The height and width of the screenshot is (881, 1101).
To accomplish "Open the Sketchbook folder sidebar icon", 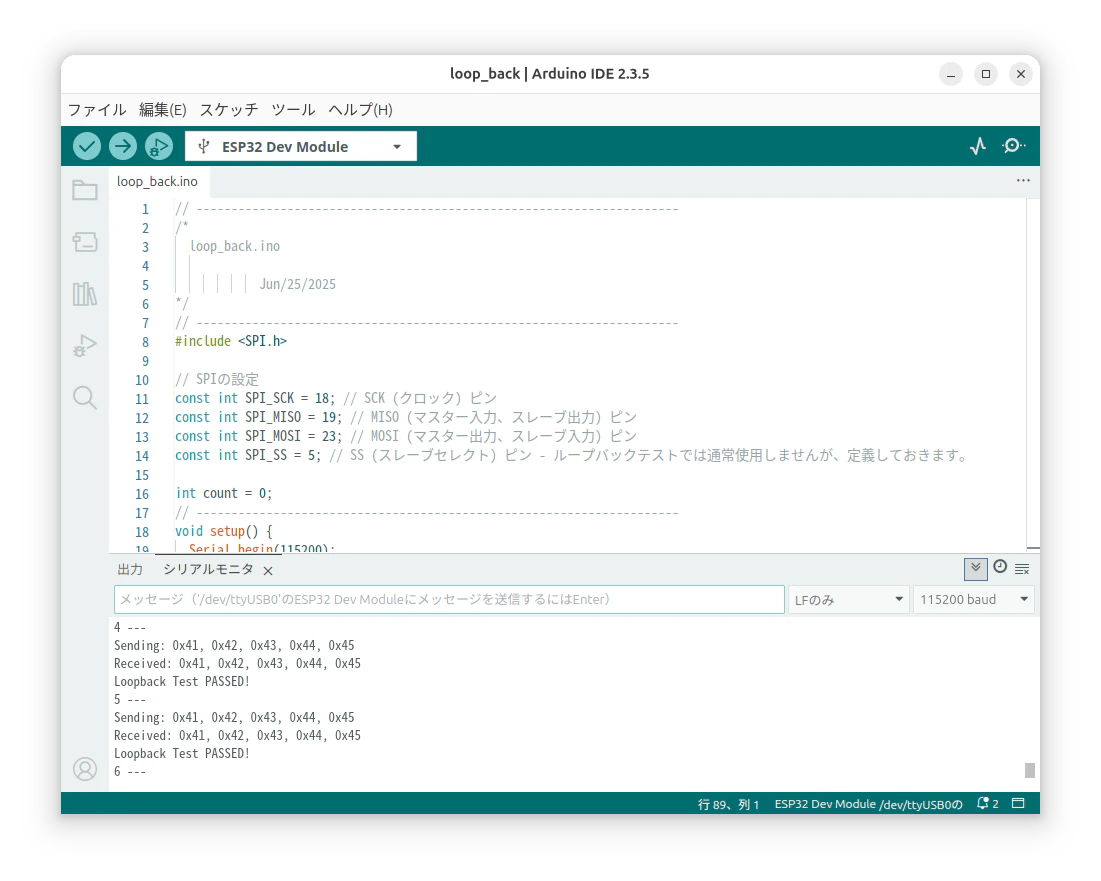I will (85, 190).
